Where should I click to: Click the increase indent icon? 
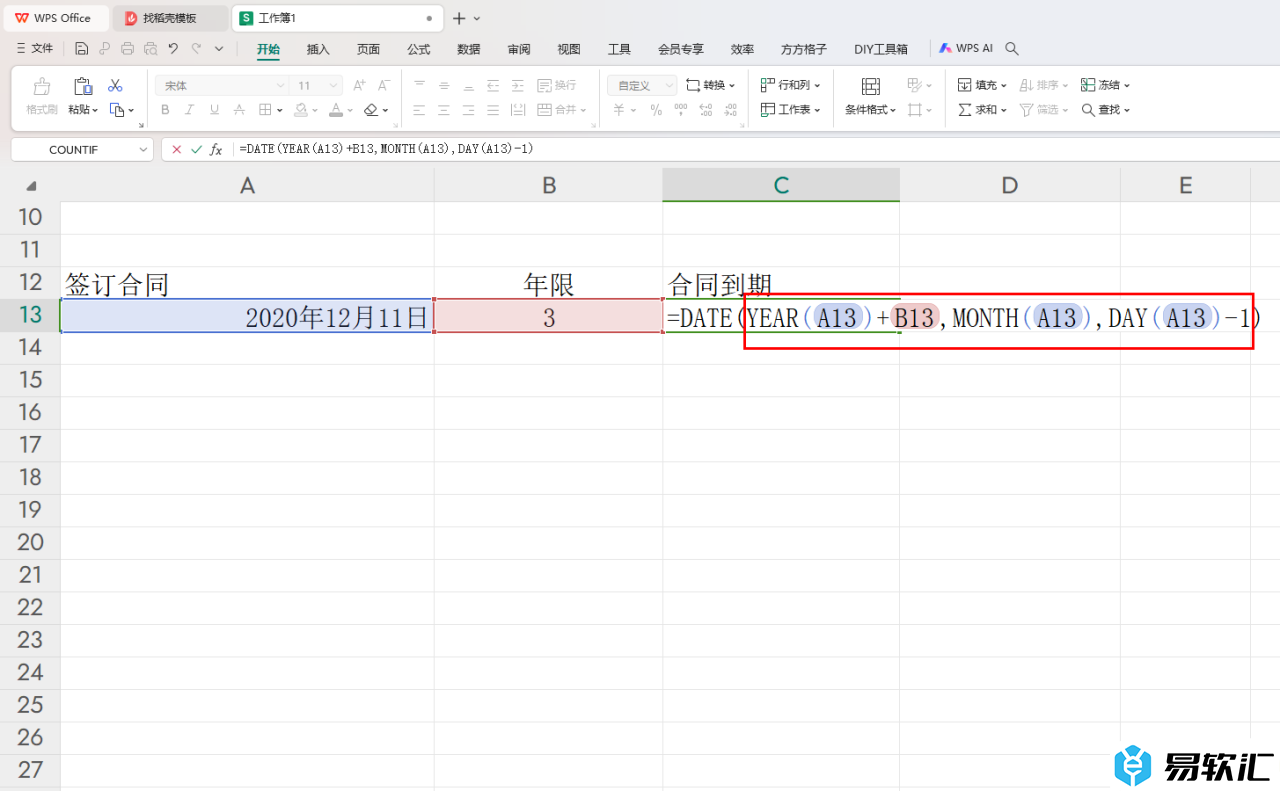coord(516,86)
